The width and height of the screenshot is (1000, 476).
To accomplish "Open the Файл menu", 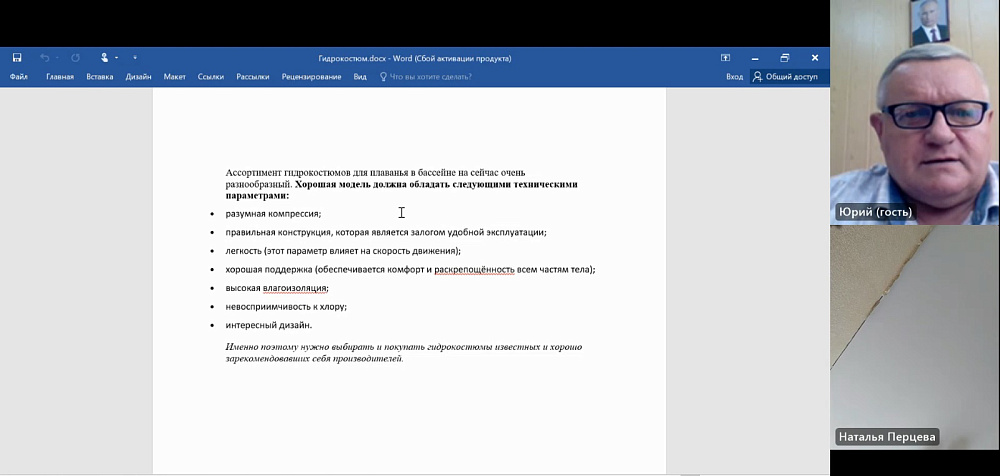I will (18, 76).
